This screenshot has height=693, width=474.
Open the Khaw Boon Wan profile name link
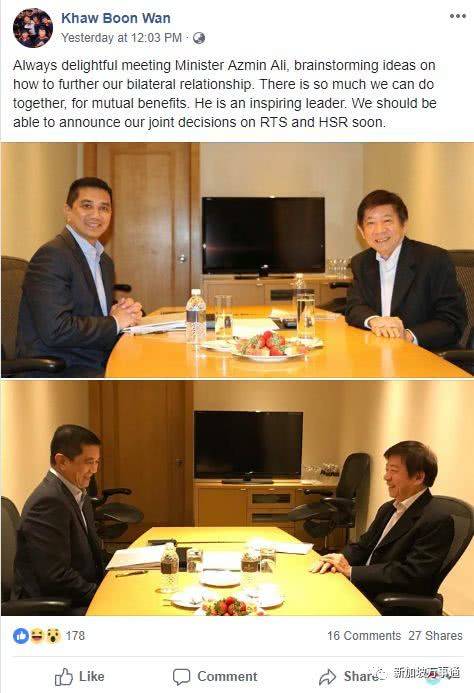pos(116,18)
